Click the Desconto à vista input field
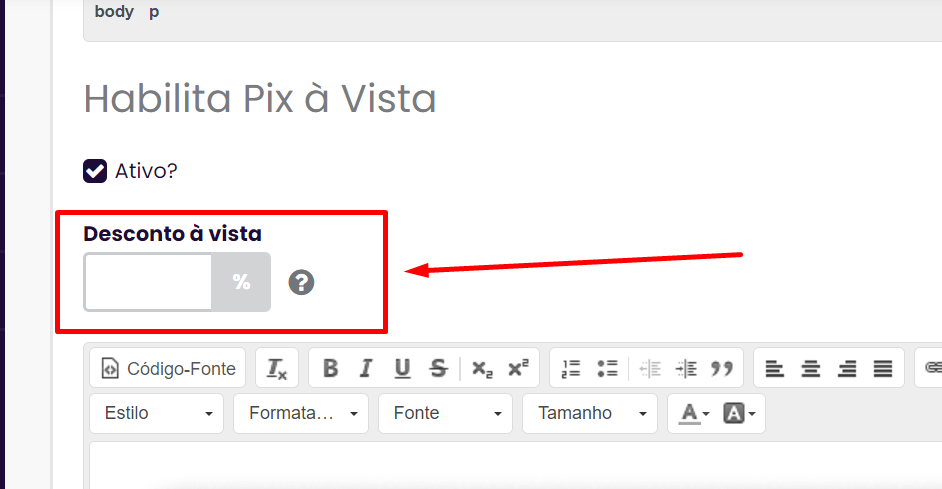Viewport: 942px width, 489px height. [x=148, y=282]
